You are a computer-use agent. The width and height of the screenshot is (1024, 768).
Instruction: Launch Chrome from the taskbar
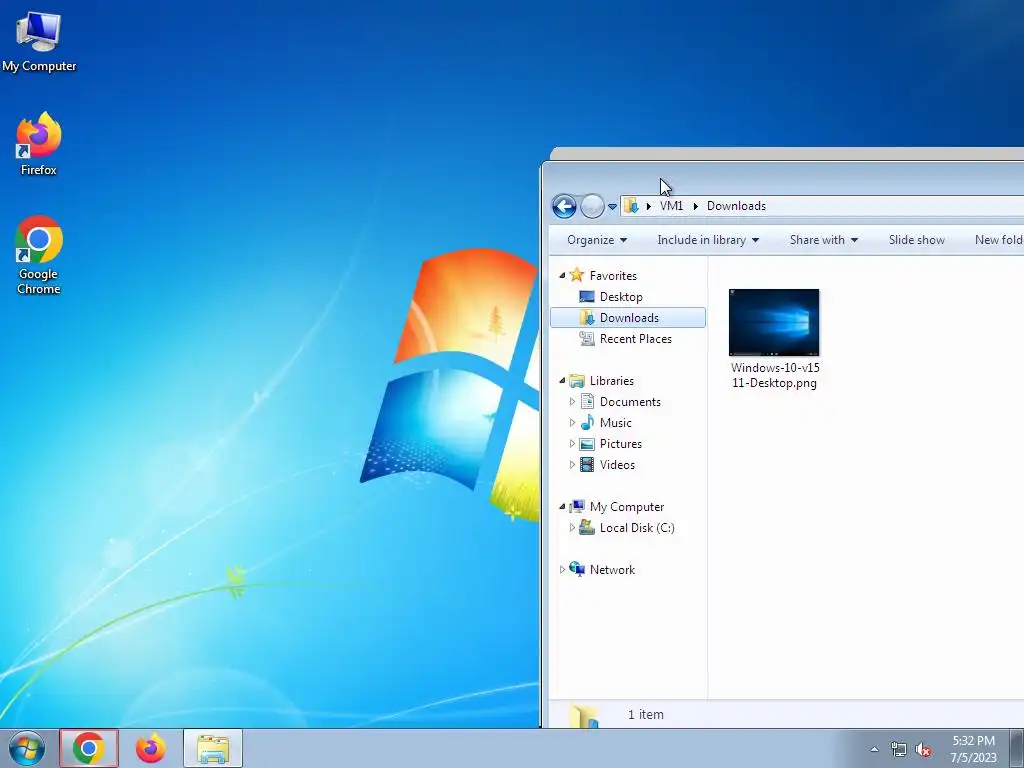[x=89, y=748]
